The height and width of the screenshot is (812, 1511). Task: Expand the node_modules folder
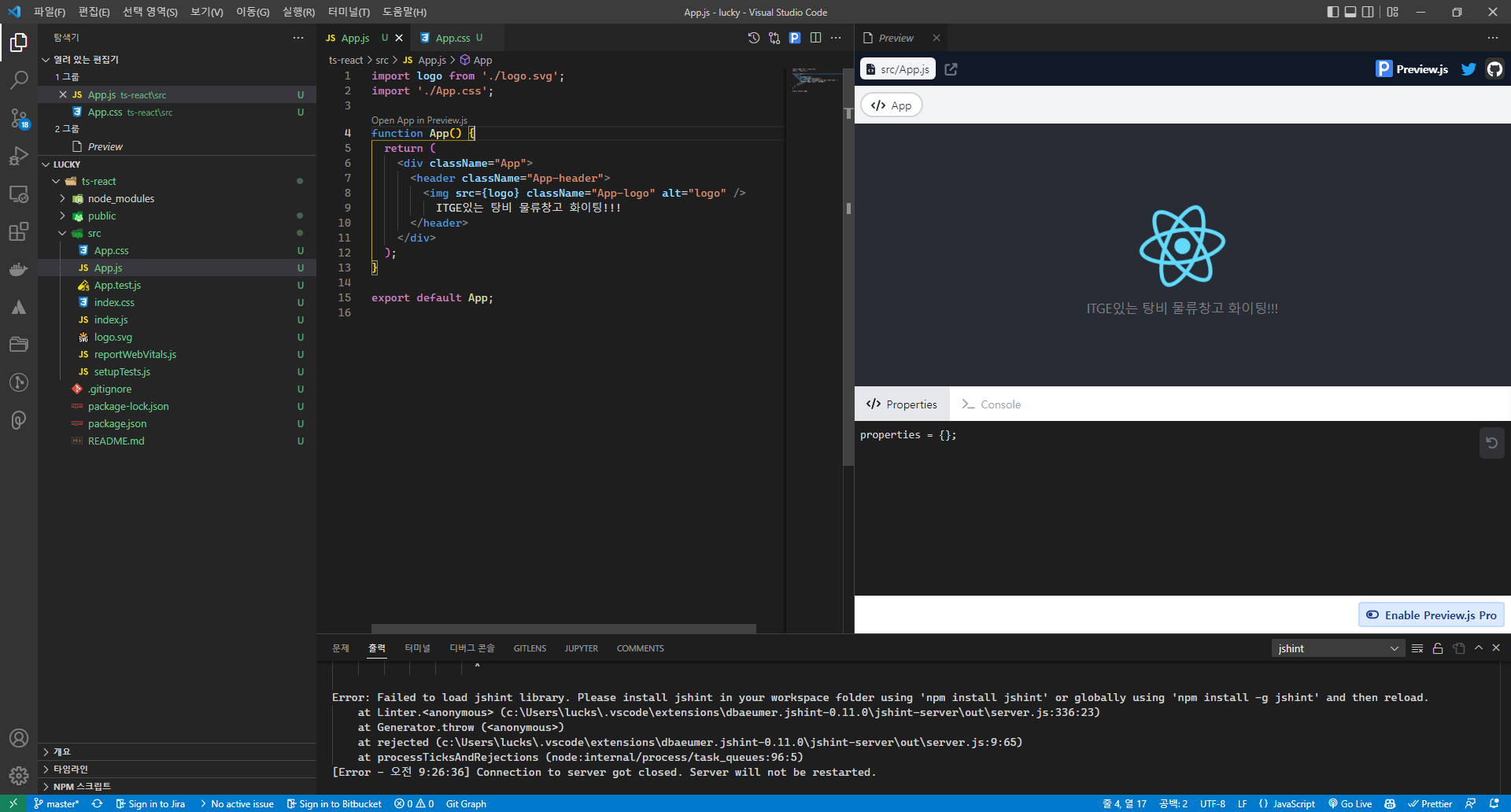pos(63,198)
